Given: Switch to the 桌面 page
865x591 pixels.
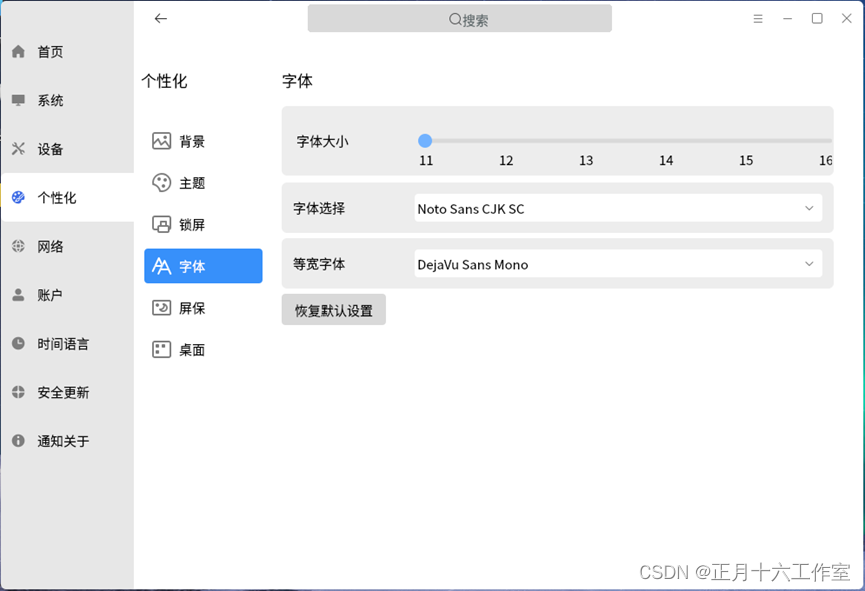Looking at the screenshot, I should click(203, 349).
